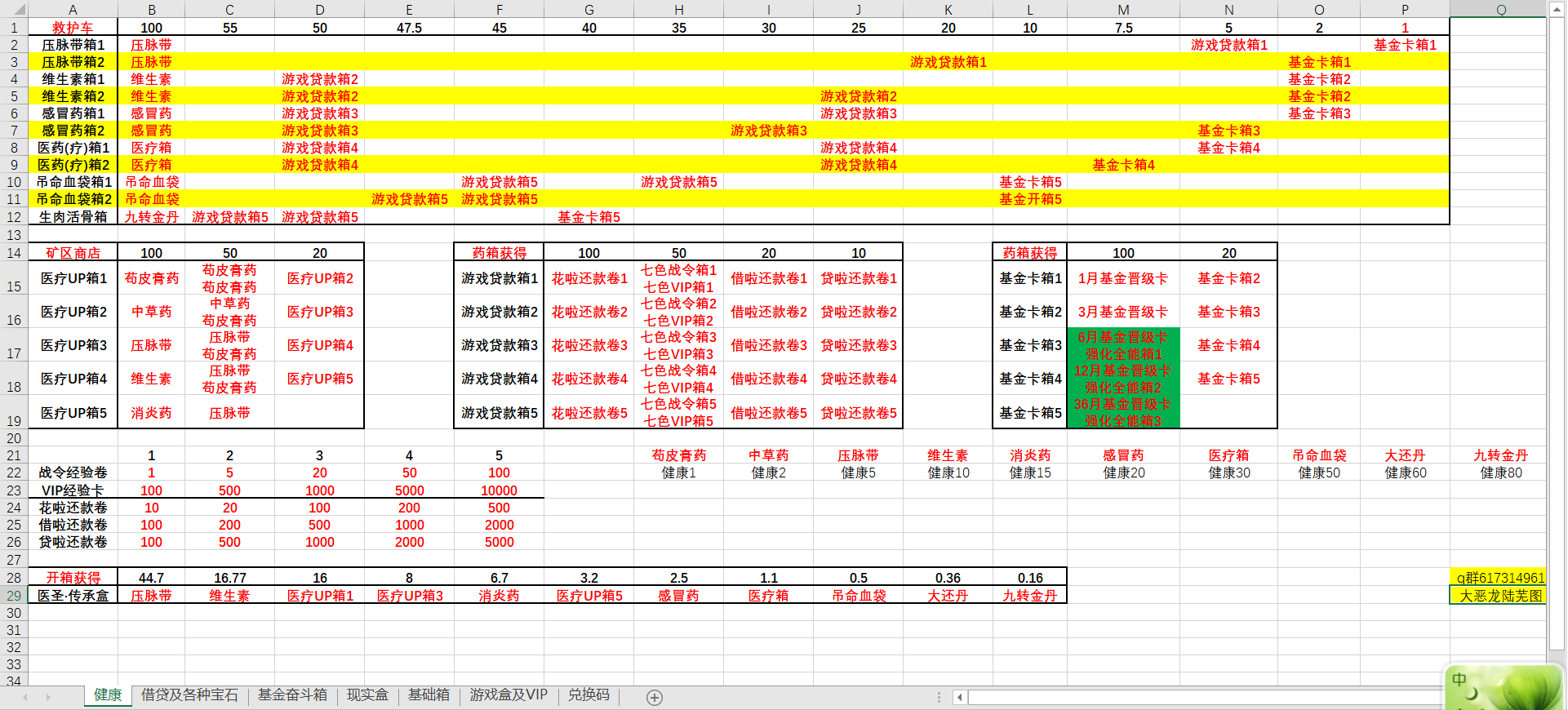
Task: Select the 大还丹 cell in row 29
Action: tap(948, 596)
